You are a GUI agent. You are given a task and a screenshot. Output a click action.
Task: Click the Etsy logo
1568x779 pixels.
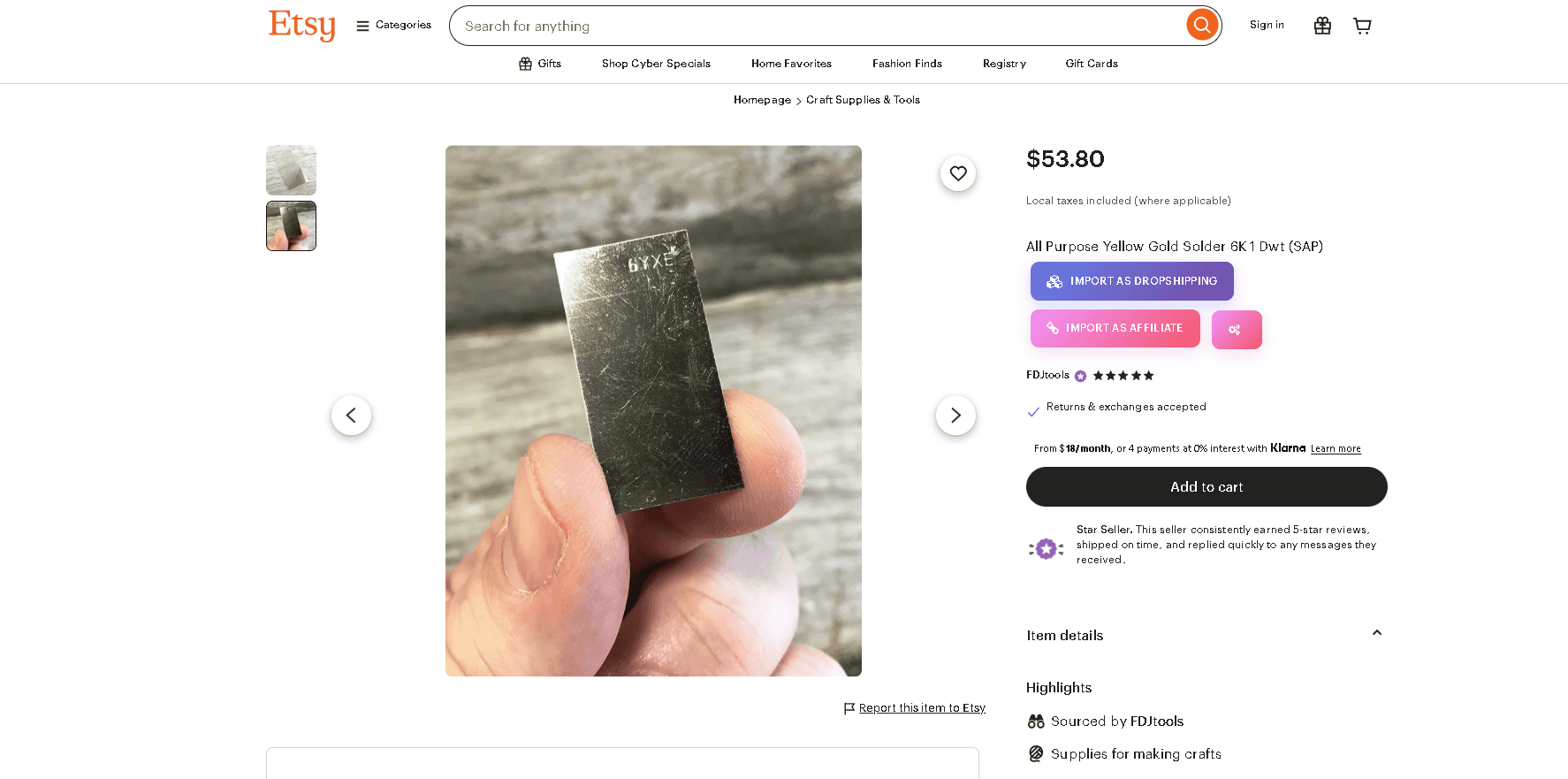click(301, 25)
